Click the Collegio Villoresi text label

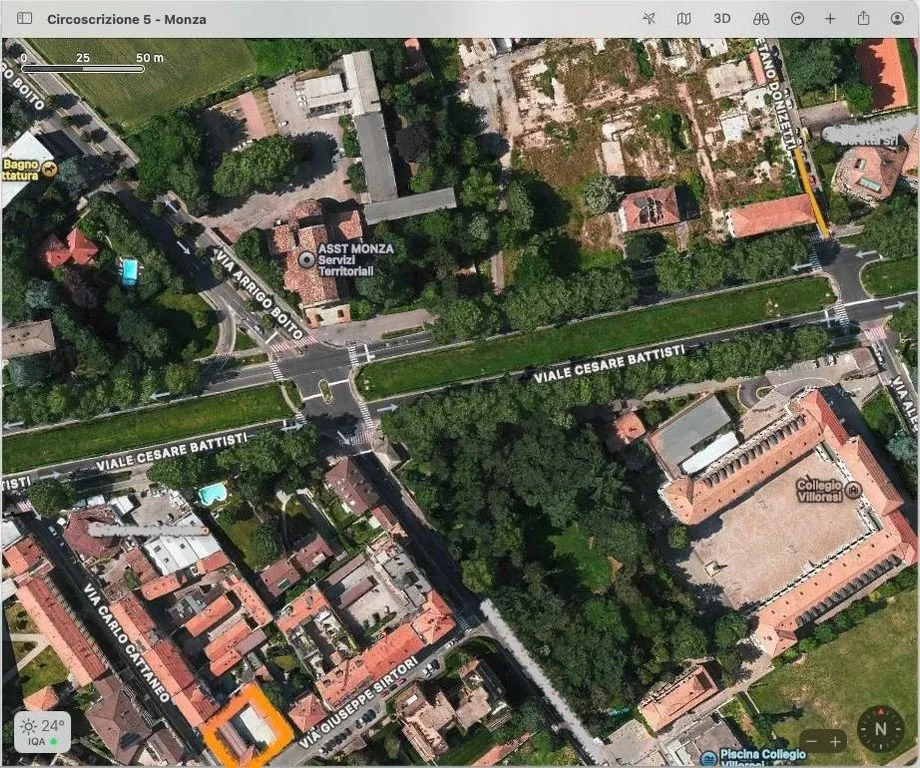tap(819, 490)
